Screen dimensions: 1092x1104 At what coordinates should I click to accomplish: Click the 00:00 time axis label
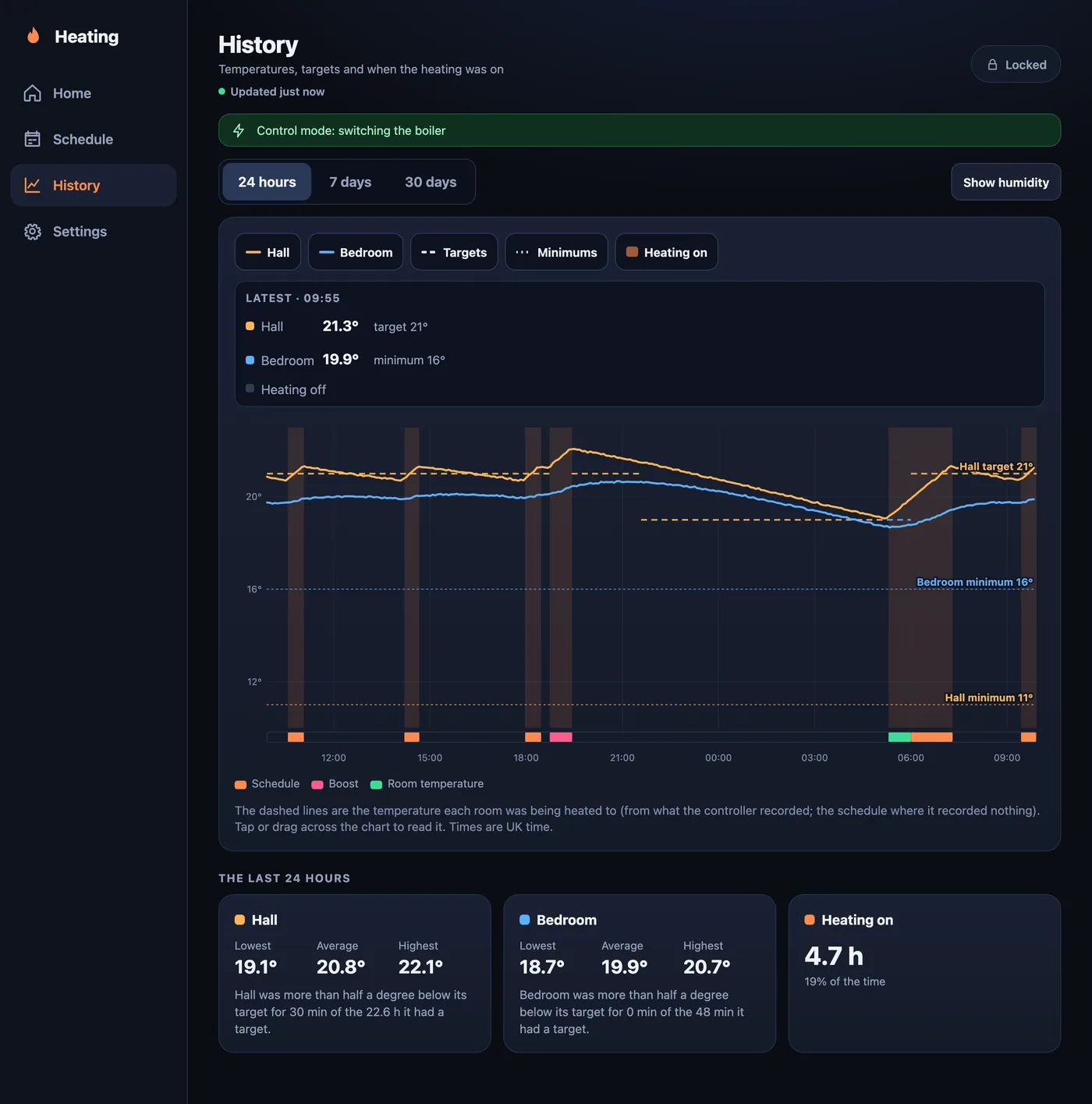718,758
